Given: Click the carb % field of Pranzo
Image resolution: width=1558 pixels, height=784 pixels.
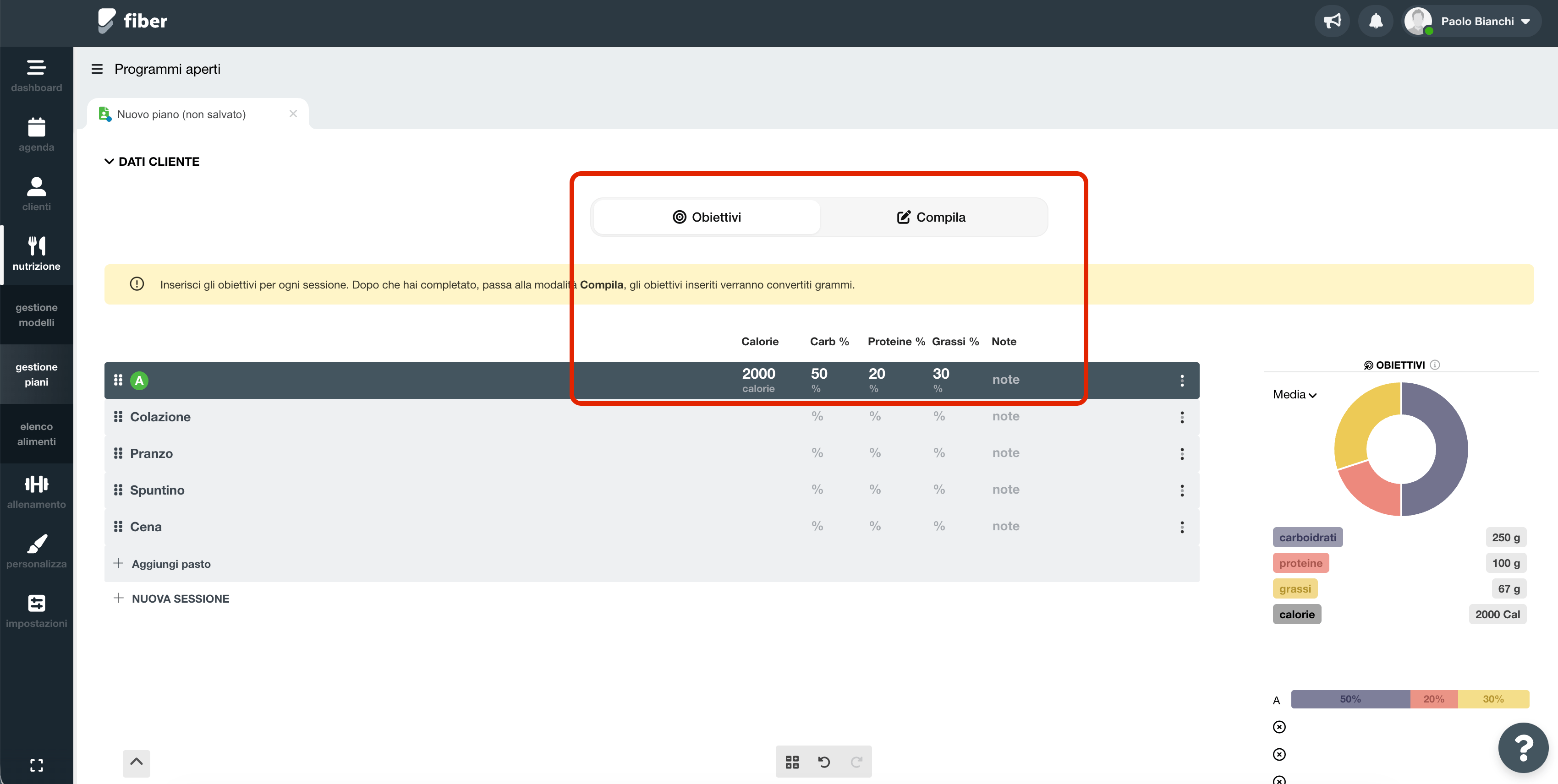Looking at the screenshot, I should pos(817,453).
